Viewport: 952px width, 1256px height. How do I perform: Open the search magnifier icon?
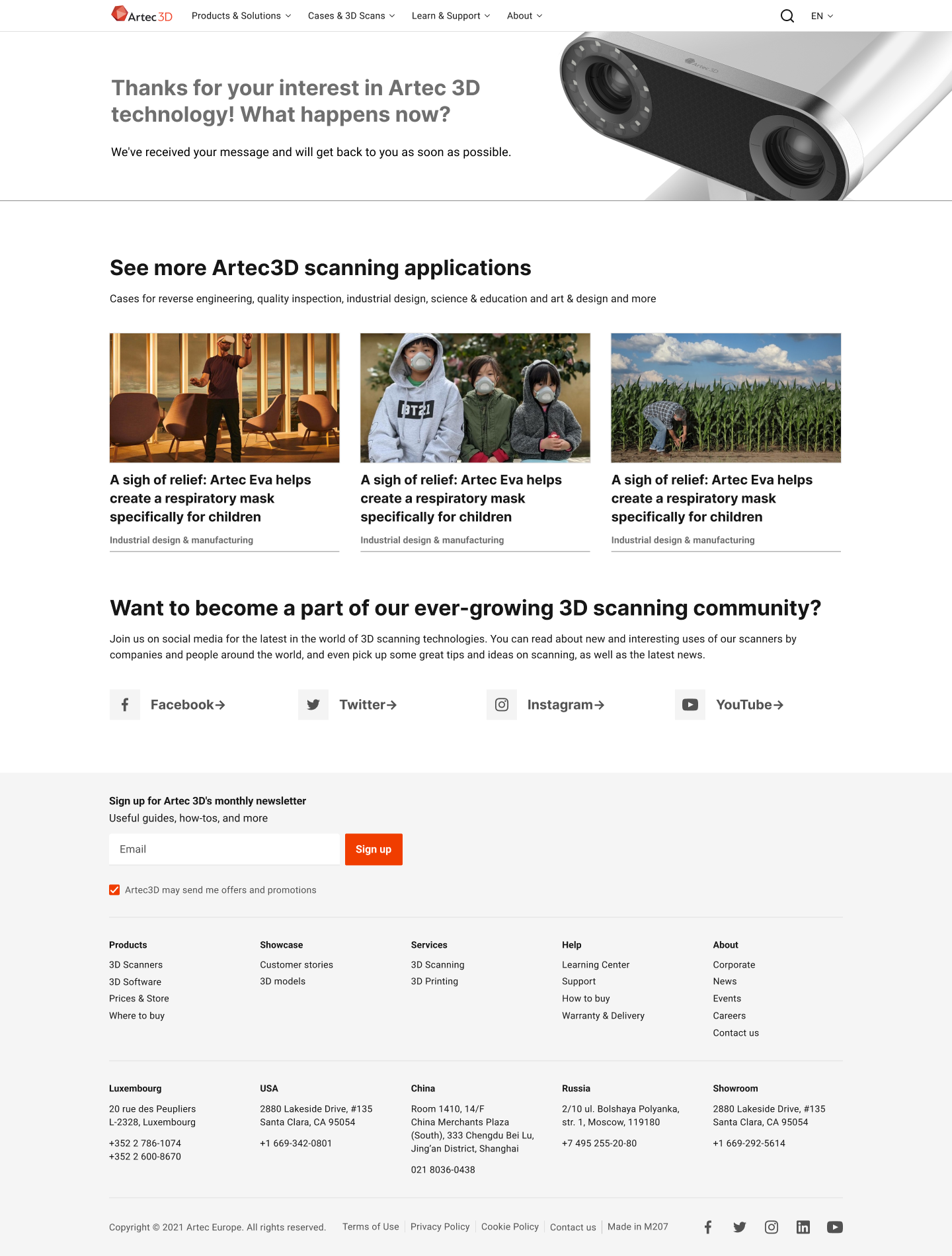tap(787, 16)
